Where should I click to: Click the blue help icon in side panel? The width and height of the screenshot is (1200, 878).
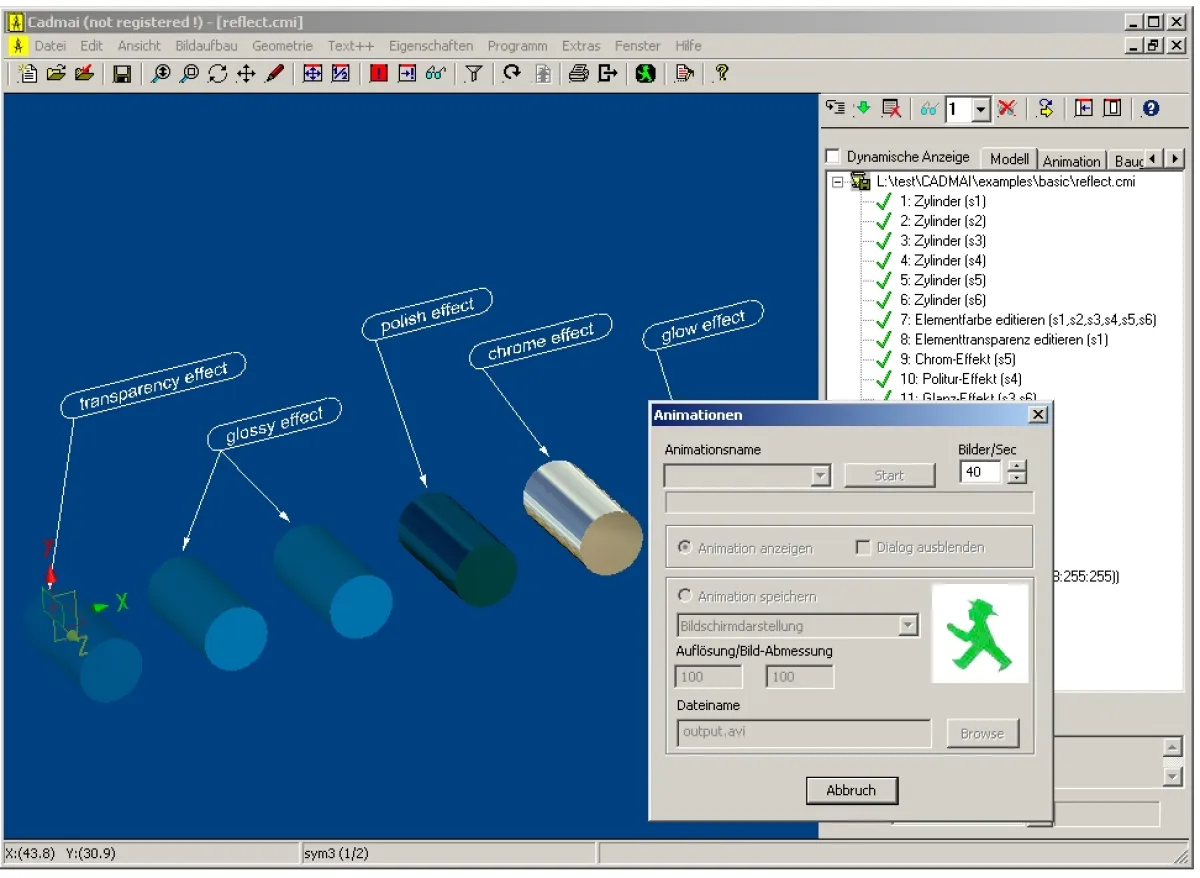point(1150,109)
